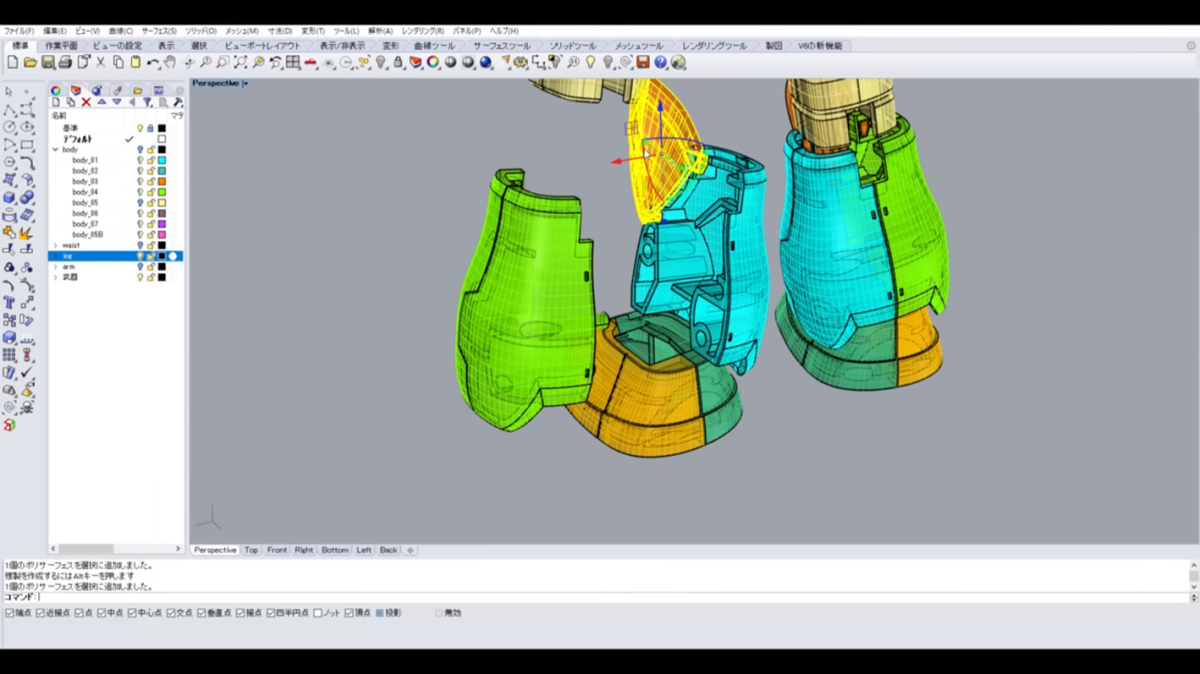Uncheck the 端点 osnap checkbox
Viewport: 1200px width, 674px height.
tap(10, 613)
